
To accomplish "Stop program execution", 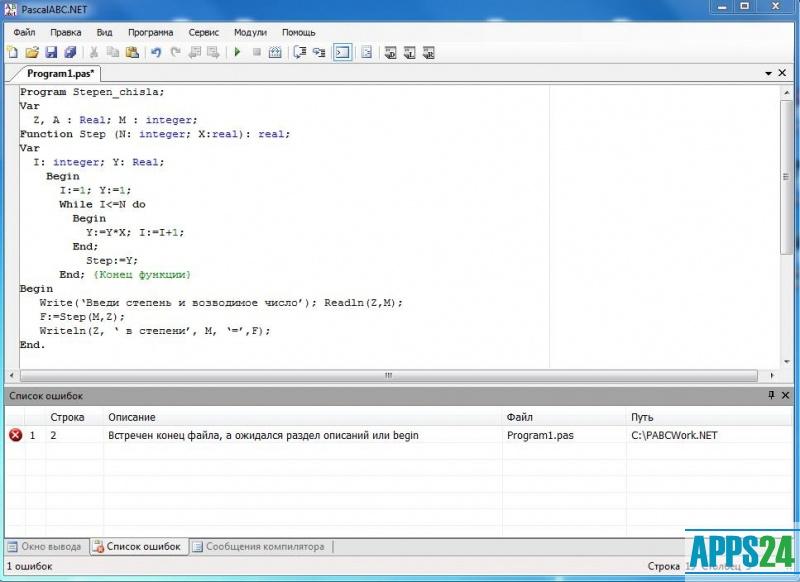I will coord(257,52).
